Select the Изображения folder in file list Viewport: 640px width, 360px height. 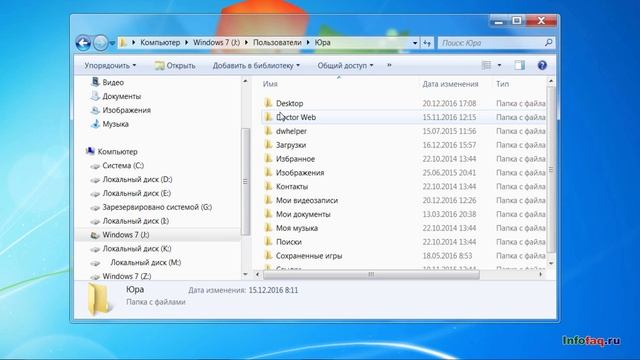300,173
